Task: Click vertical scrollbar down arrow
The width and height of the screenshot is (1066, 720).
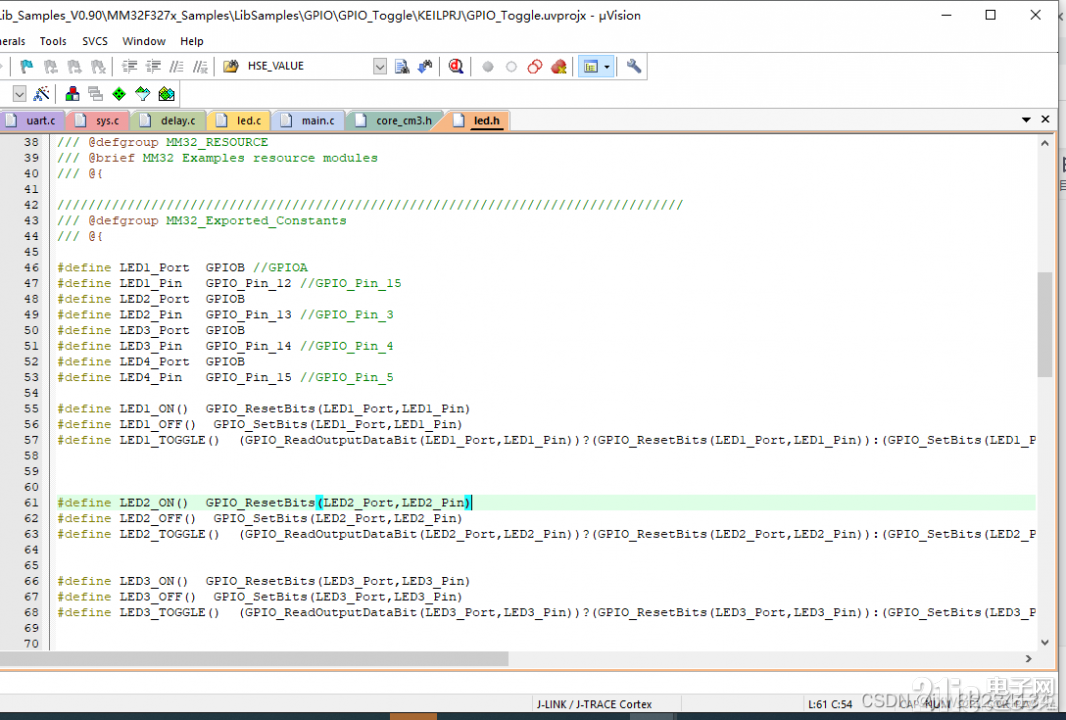Action: click(x=1045, y=642)
